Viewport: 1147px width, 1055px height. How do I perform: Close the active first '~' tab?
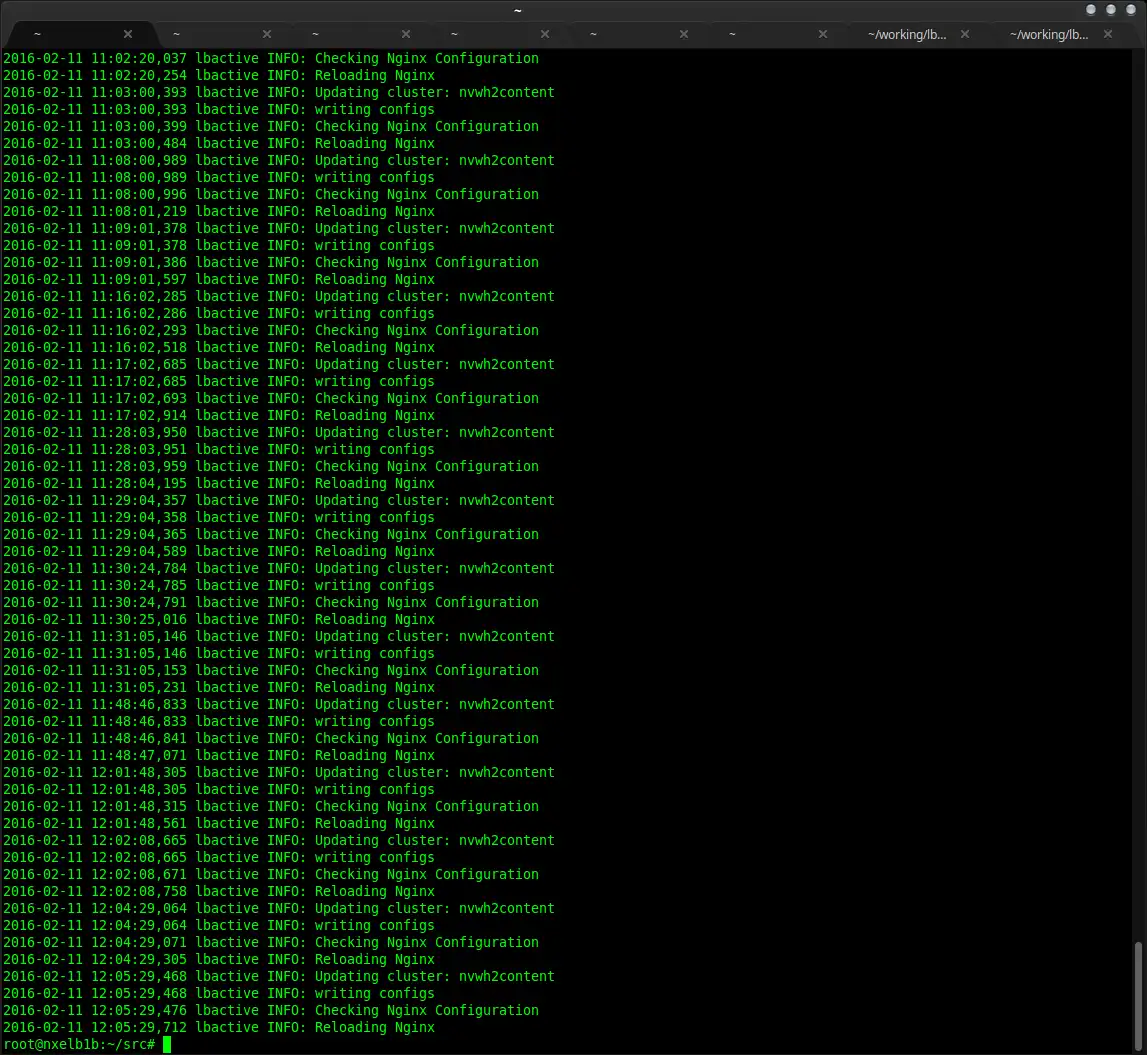point(128,34)
